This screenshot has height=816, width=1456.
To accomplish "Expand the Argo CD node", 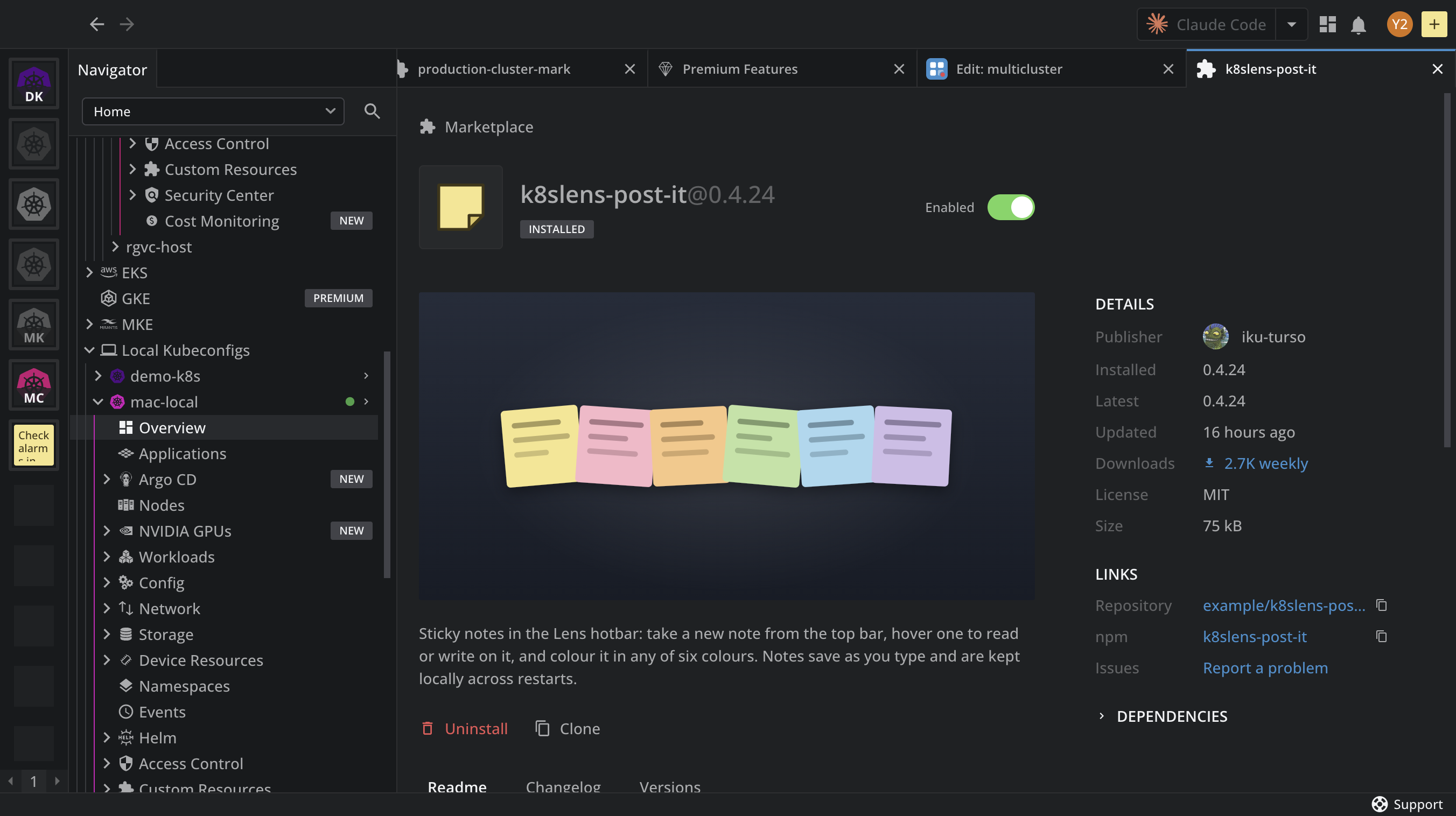I will (x=107, y=479).
